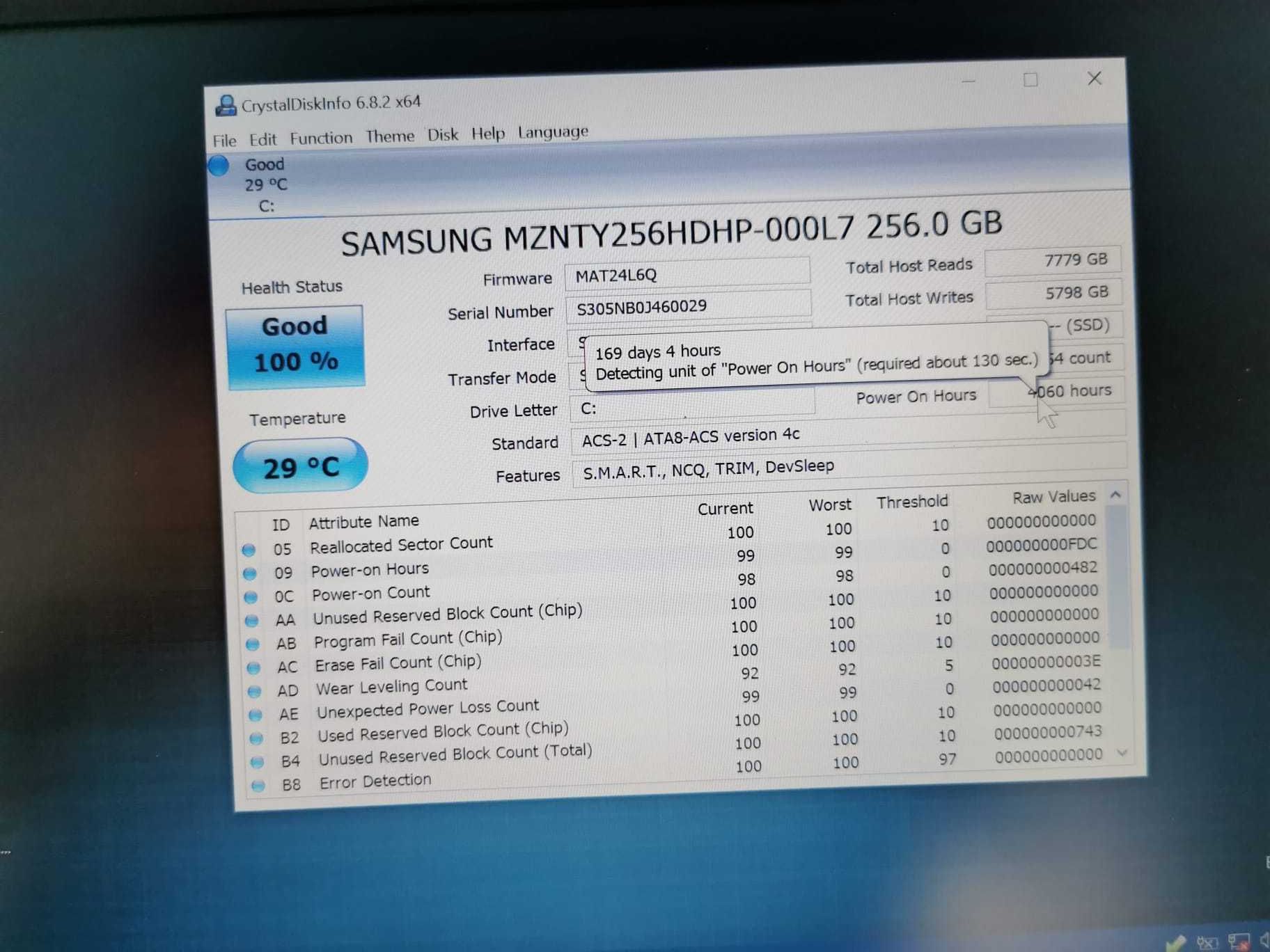
Task: Click the Serial Number field S305NB0J460029
Action: (x=689, y=306)
